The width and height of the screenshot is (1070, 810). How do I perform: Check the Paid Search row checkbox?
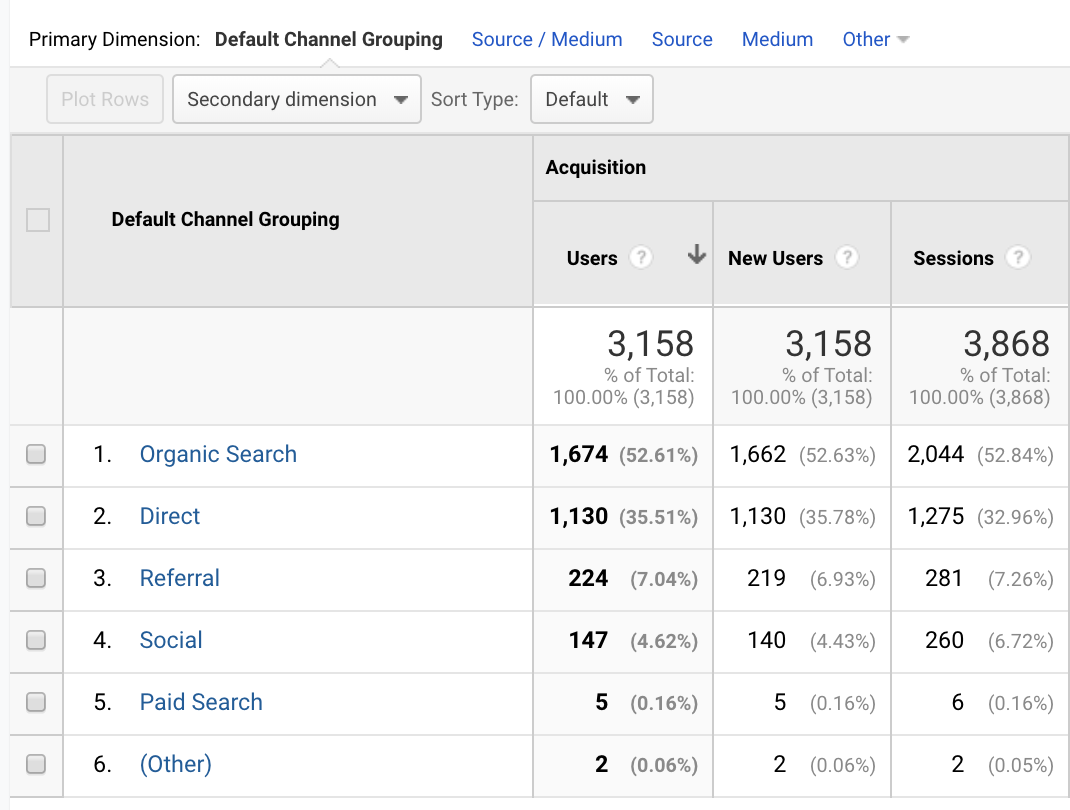click(36, 702)
